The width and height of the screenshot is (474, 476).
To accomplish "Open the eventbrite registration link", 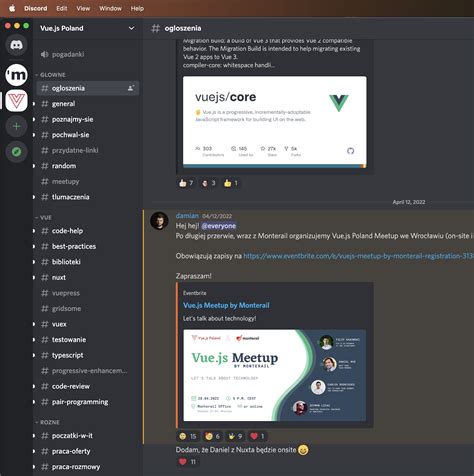I will pos(358,256).
